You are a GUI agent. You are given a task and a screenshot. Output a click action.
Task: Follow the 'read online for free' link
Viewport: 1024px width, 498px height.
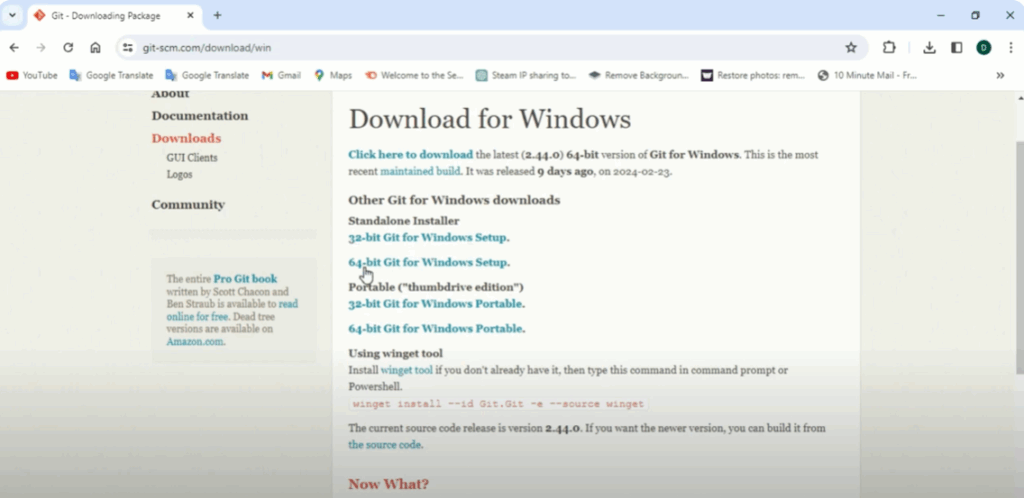(232, 310)
